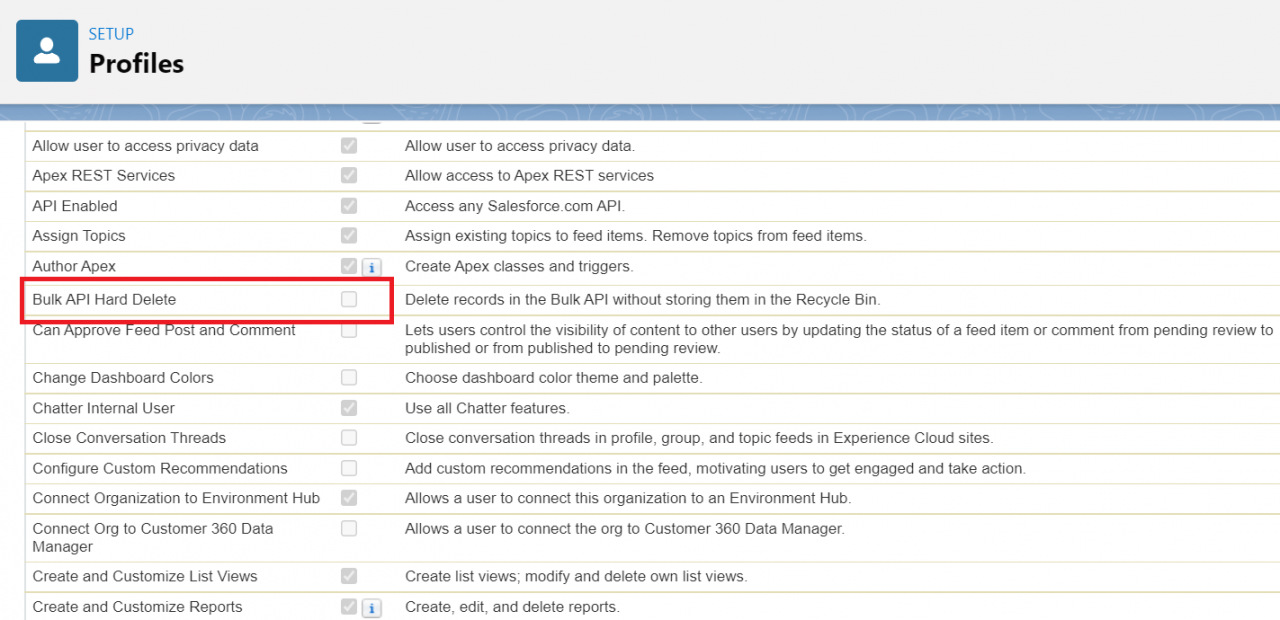Select 'Configure Custom Recommendations' label
Viewport: 1280px width, 620px height.
[160, 468]
